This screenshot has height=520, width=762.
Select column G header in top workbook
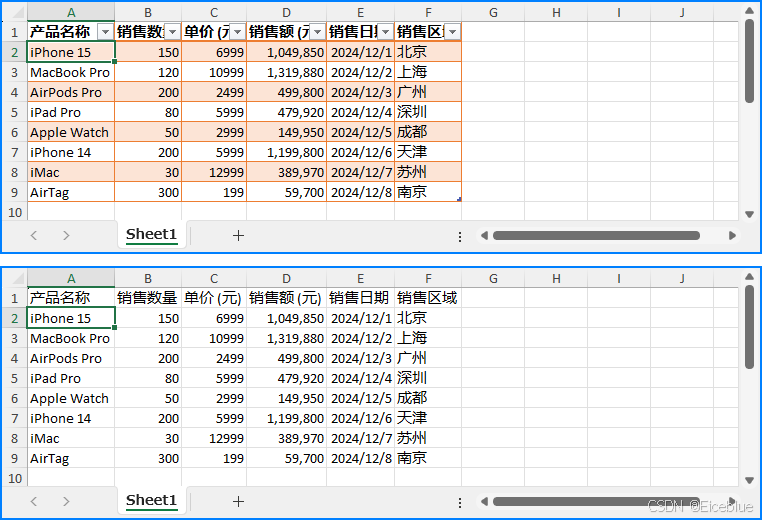coord(493,13)
